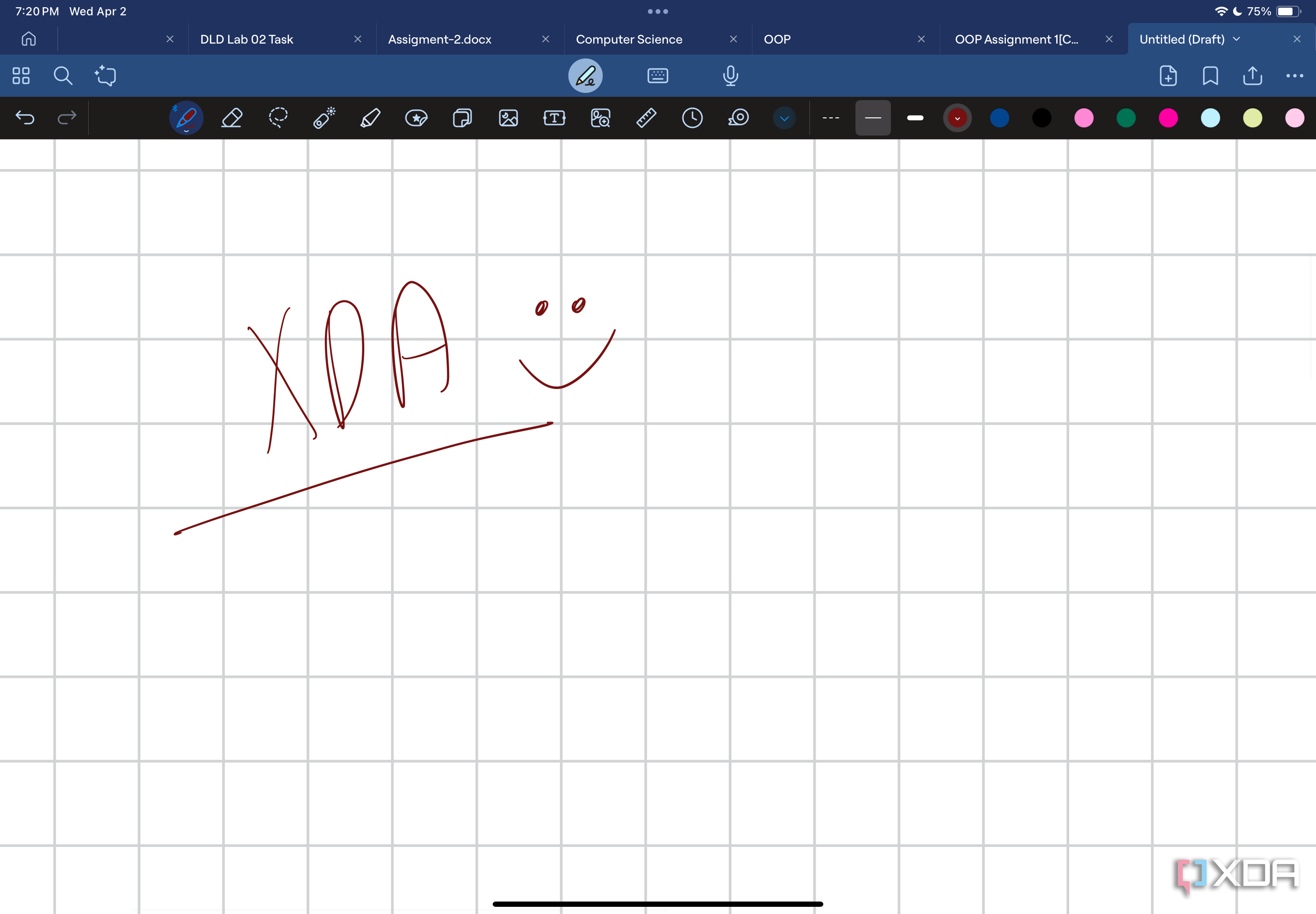This screenshot has width=1316, height=914.
Task: Open the AI sparkle assistant icon
Action: (x=105, y=76)
